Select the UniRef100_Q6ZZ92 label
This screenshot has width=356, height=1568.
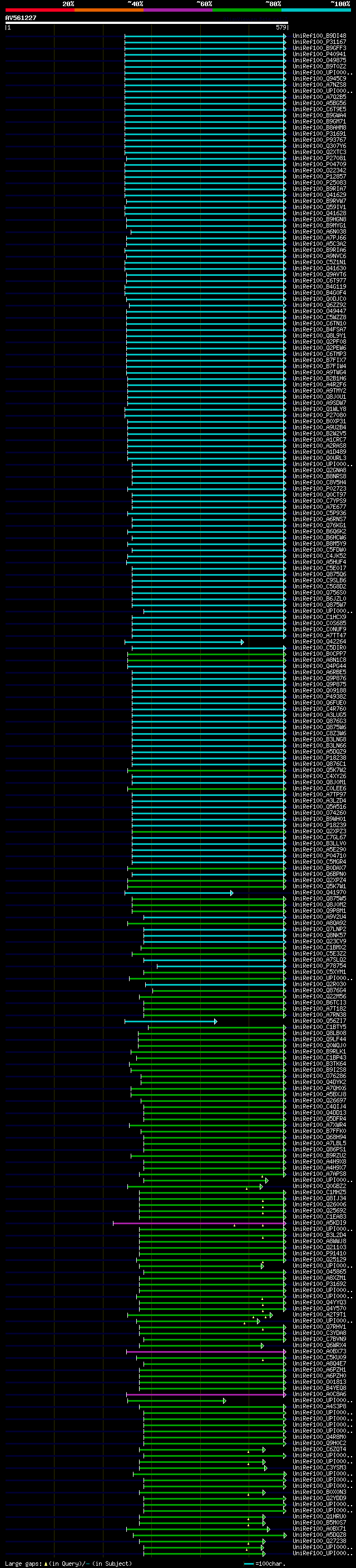coord(319,305)
